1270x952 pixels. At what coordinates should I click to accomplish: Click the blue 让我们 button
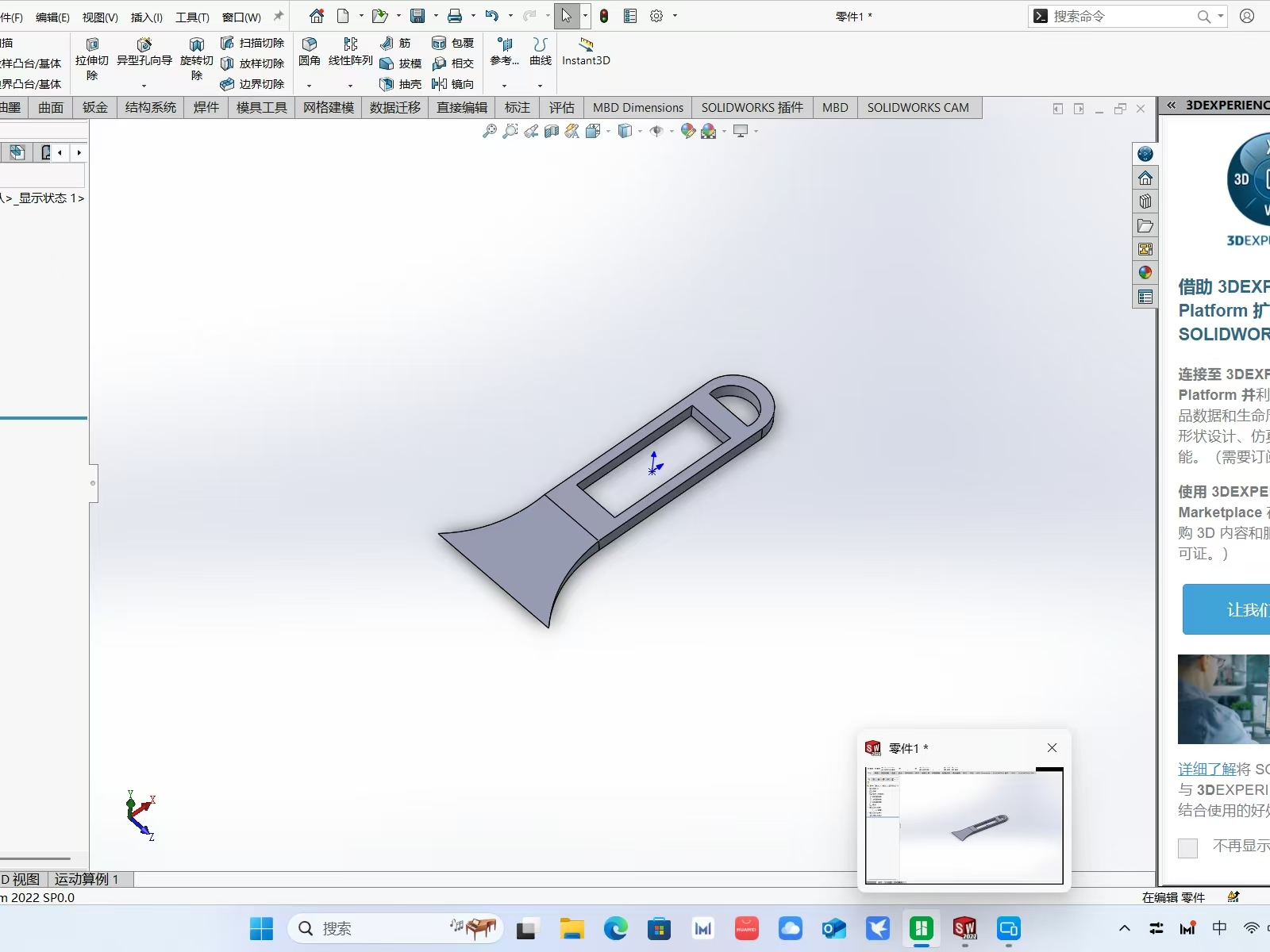coord(1226,609)
